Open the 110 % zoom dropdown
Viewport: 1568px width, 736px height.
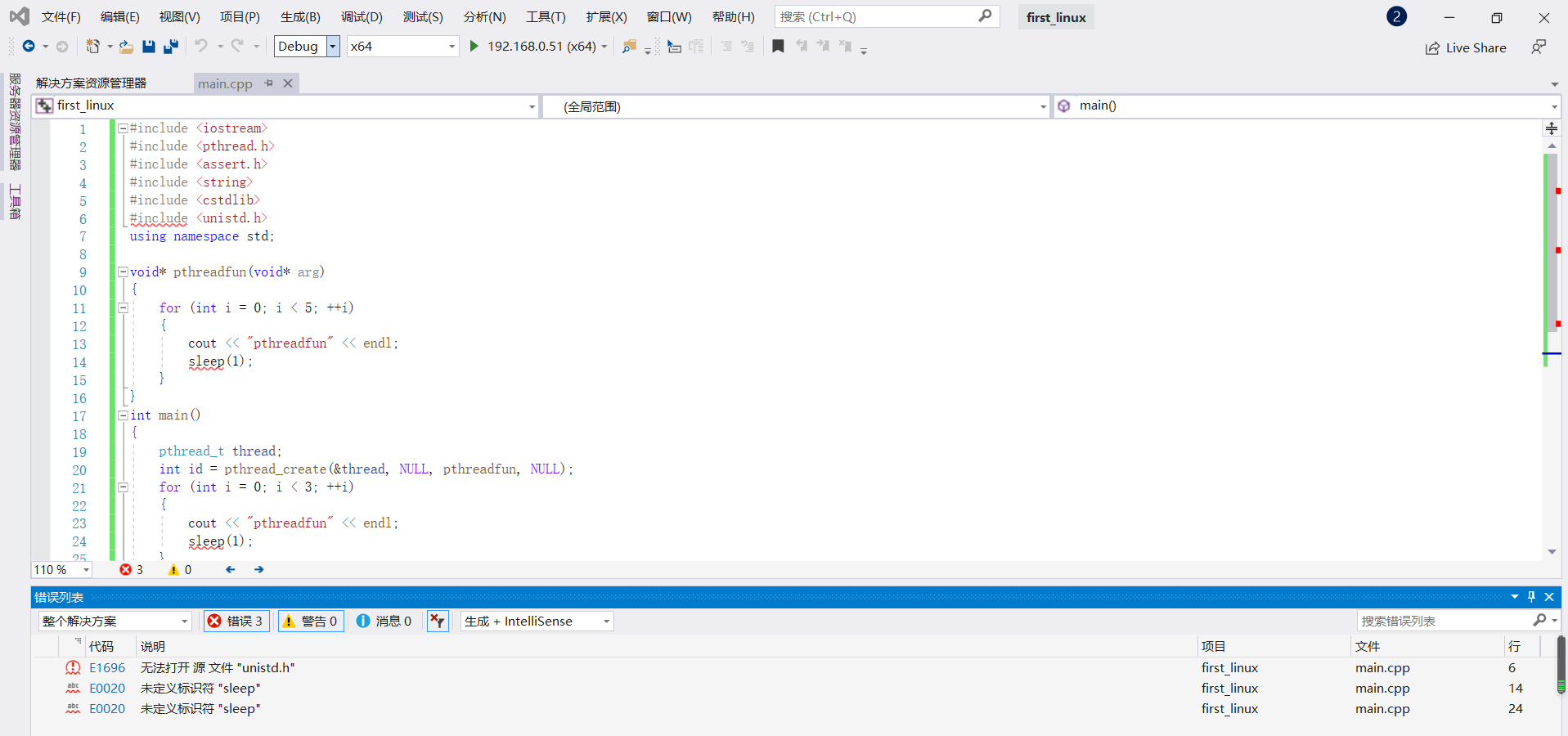click(86, 570)
